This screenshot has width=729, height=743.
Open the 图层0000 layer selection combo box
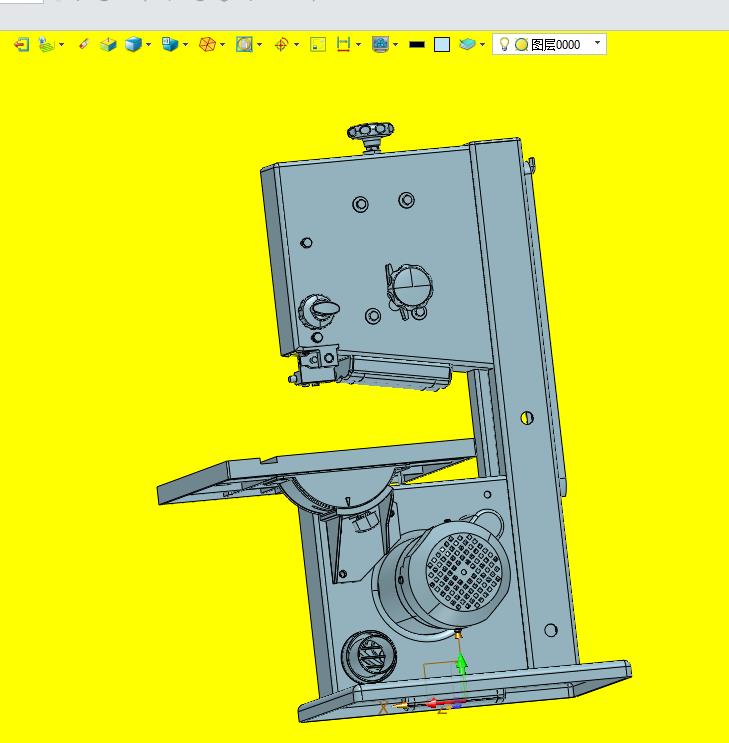click(549, 44)
